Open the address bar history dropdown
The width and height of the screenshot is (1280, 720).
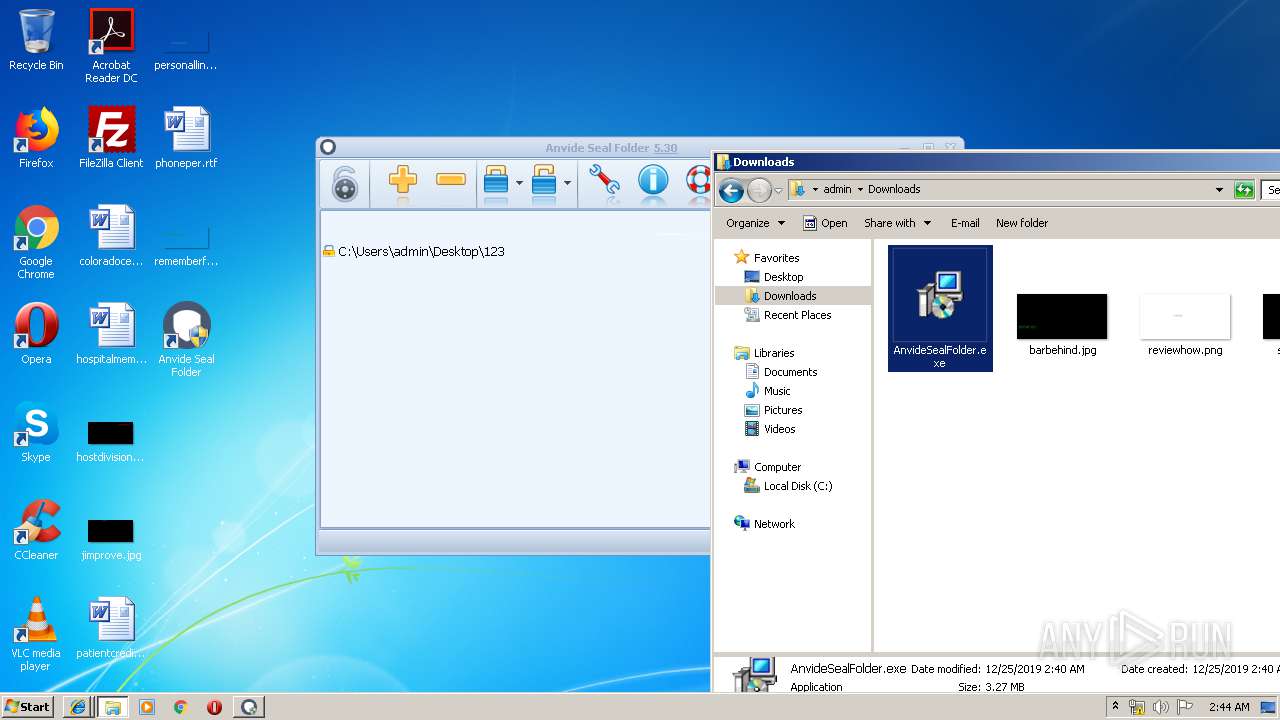(x=1219, y=190)
